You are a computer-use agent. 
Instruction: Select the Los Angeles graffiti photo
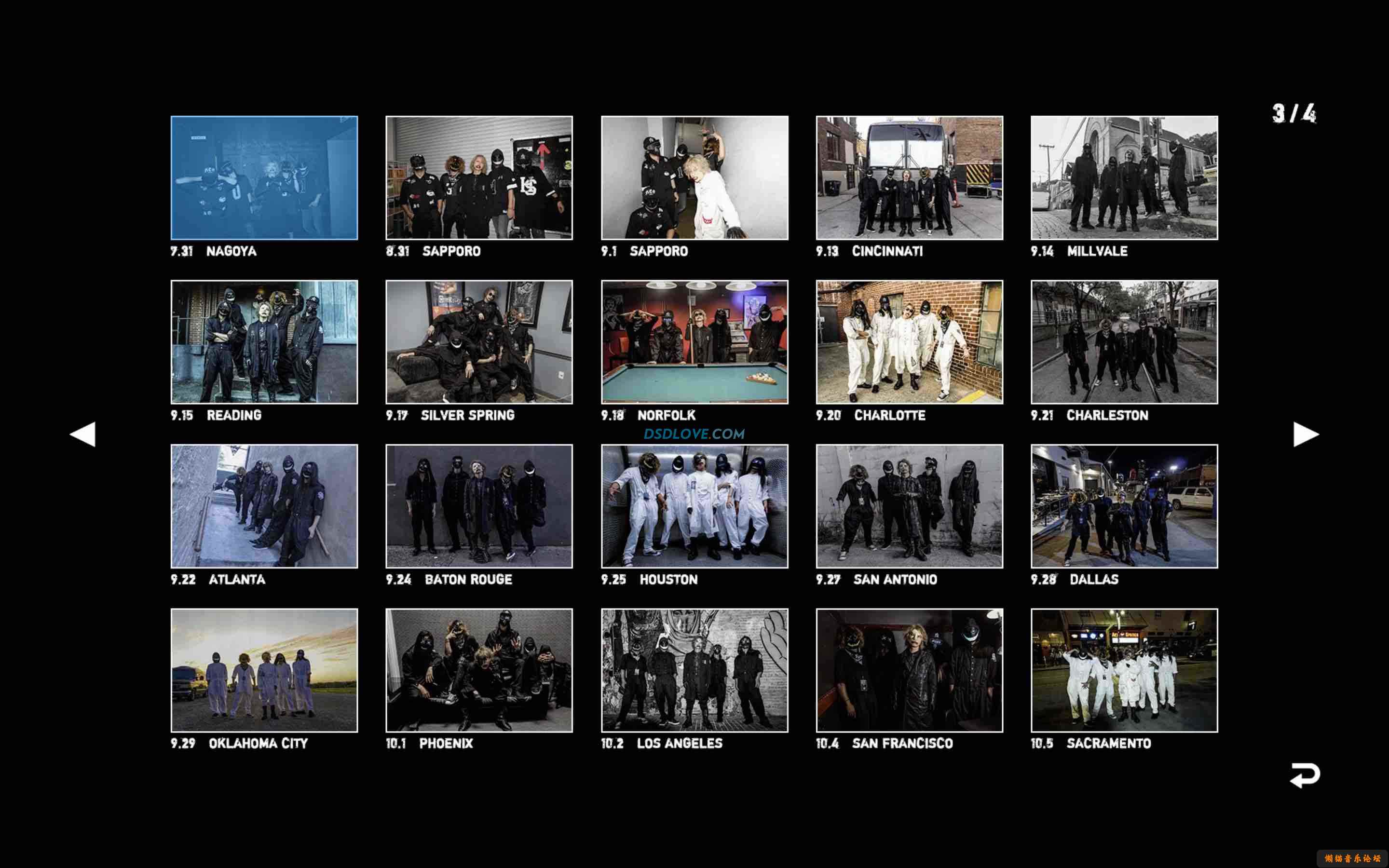(694, 670)
